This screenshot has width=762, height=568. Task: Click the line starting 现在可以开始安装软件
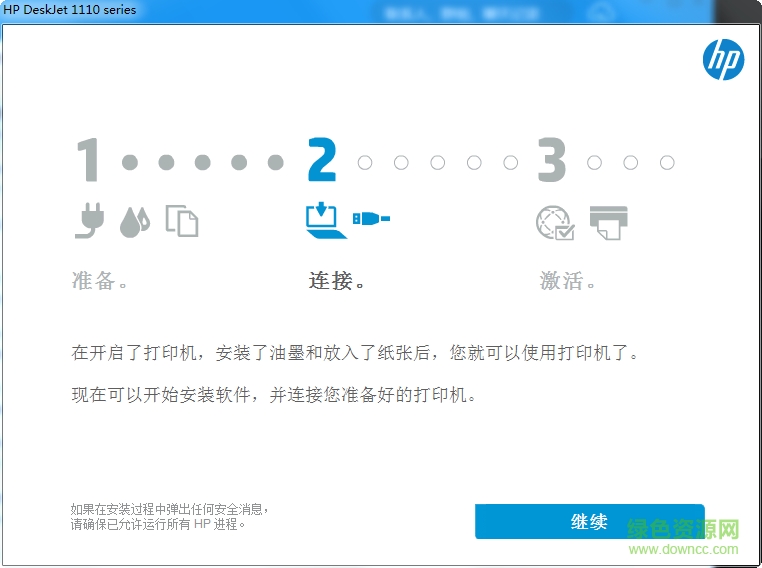point(274,395)
